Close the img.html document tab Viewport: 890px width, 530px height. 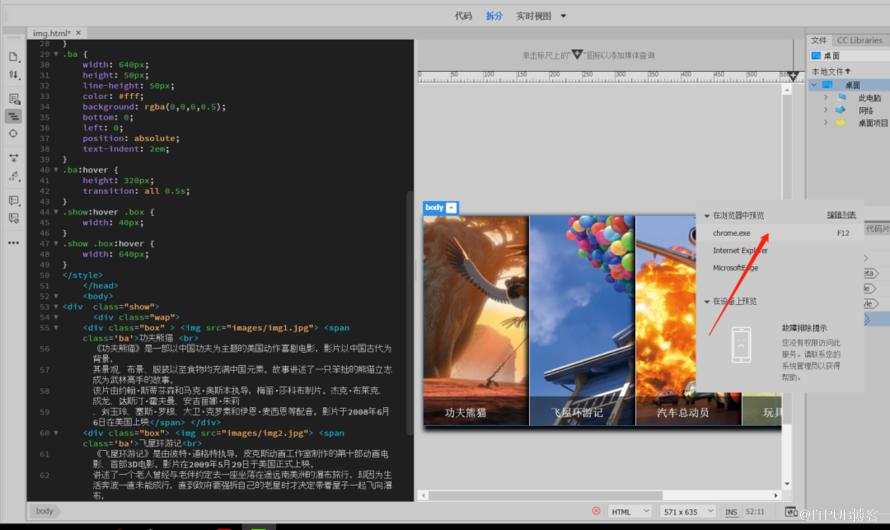click(78, 33)
